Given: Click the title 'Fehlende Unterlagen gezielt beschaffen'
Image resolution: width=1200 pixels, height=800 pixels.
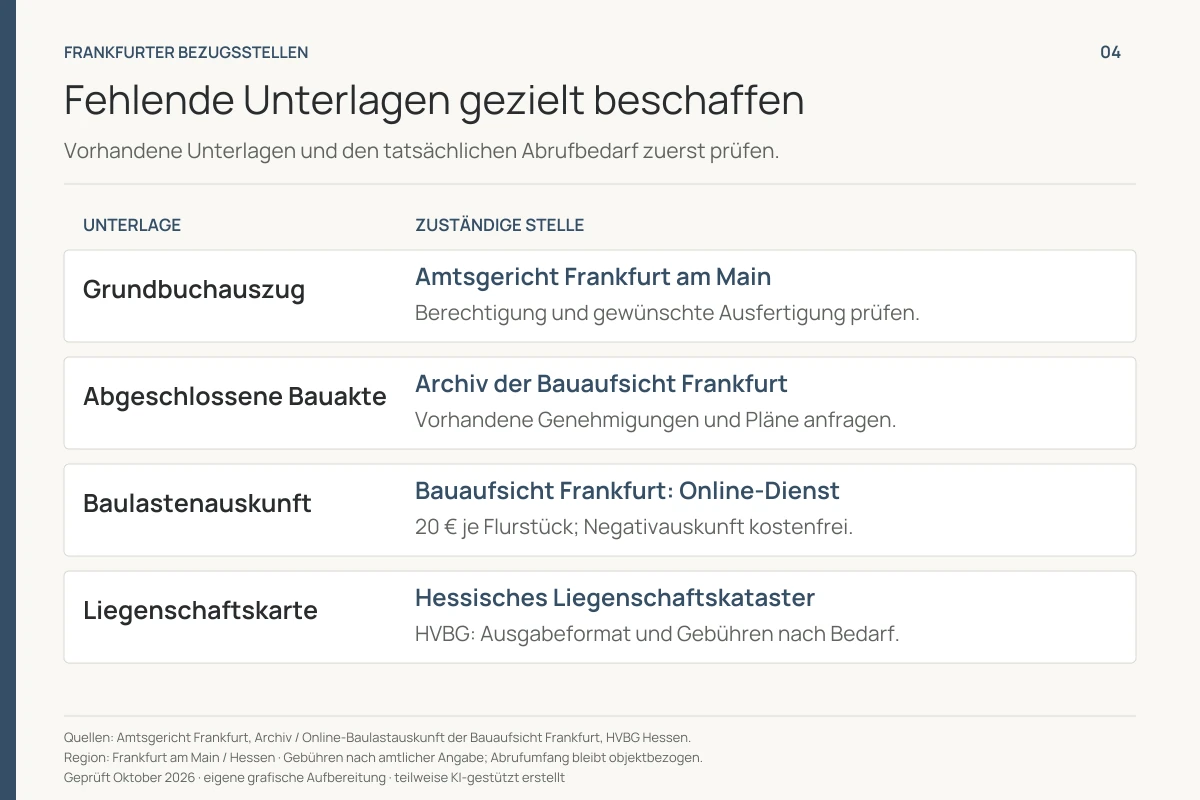Looking at the screenshot, I should (434, 101).
